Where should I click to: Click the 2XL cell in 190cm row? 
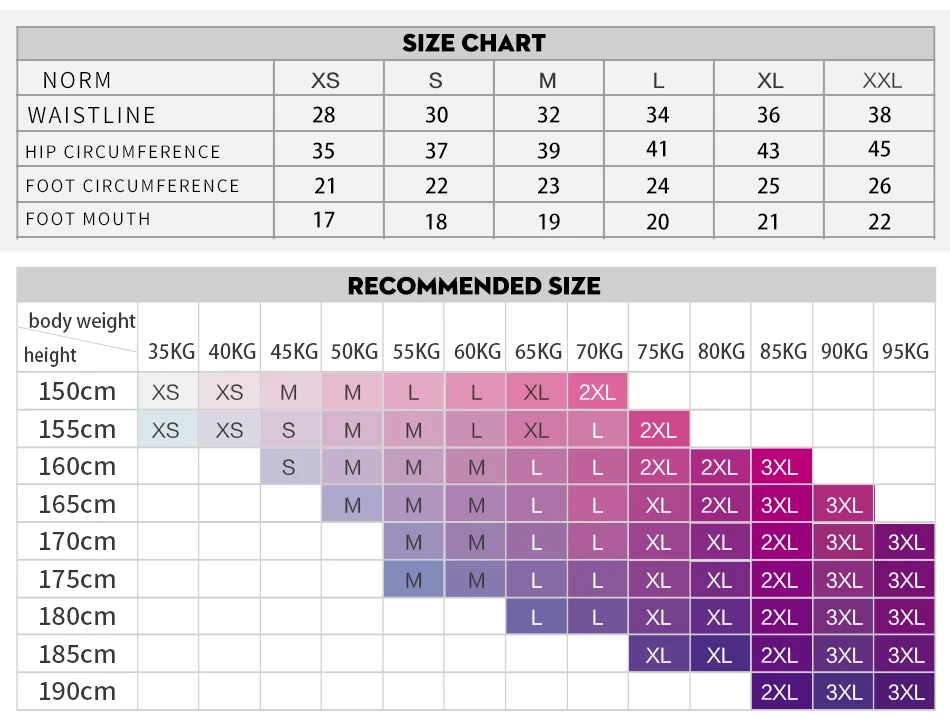[x=782, y=691]
